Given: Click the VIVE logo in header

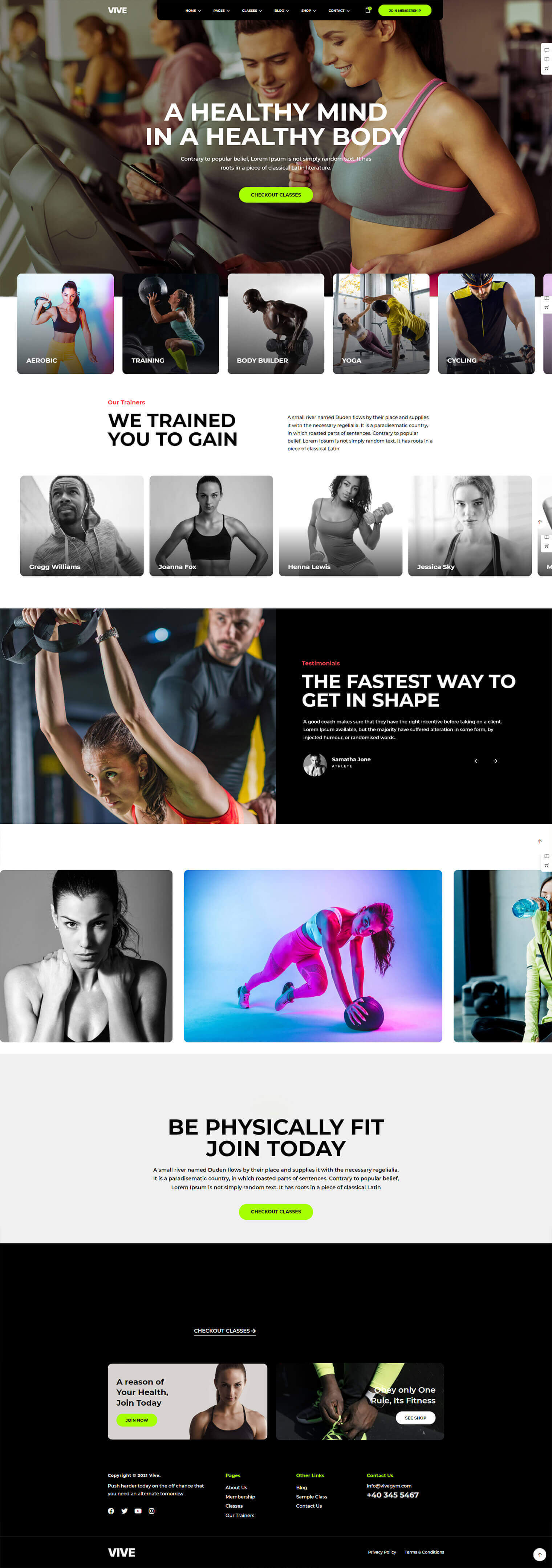Looking at the screenshot, I should [x=117, y=11].
